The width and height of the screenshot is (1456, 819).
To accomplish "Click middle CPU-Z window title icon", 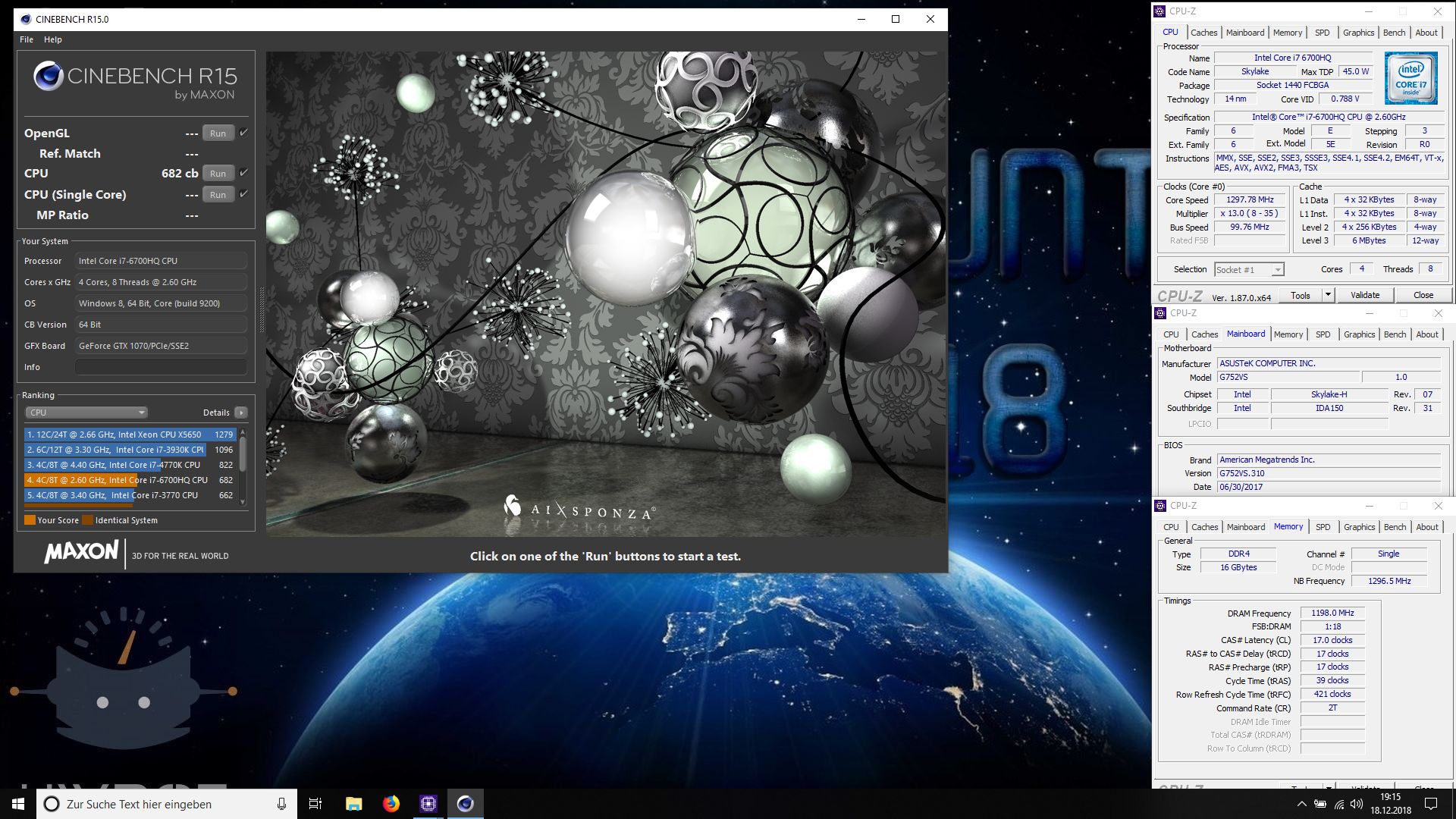I will click(x=1160, y=313).
